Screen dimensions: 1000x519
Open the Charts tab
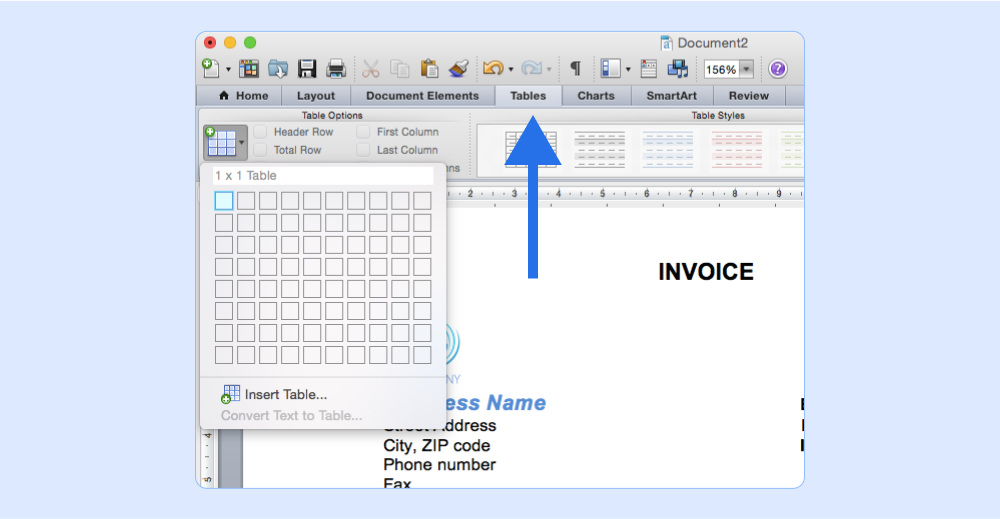596,96
